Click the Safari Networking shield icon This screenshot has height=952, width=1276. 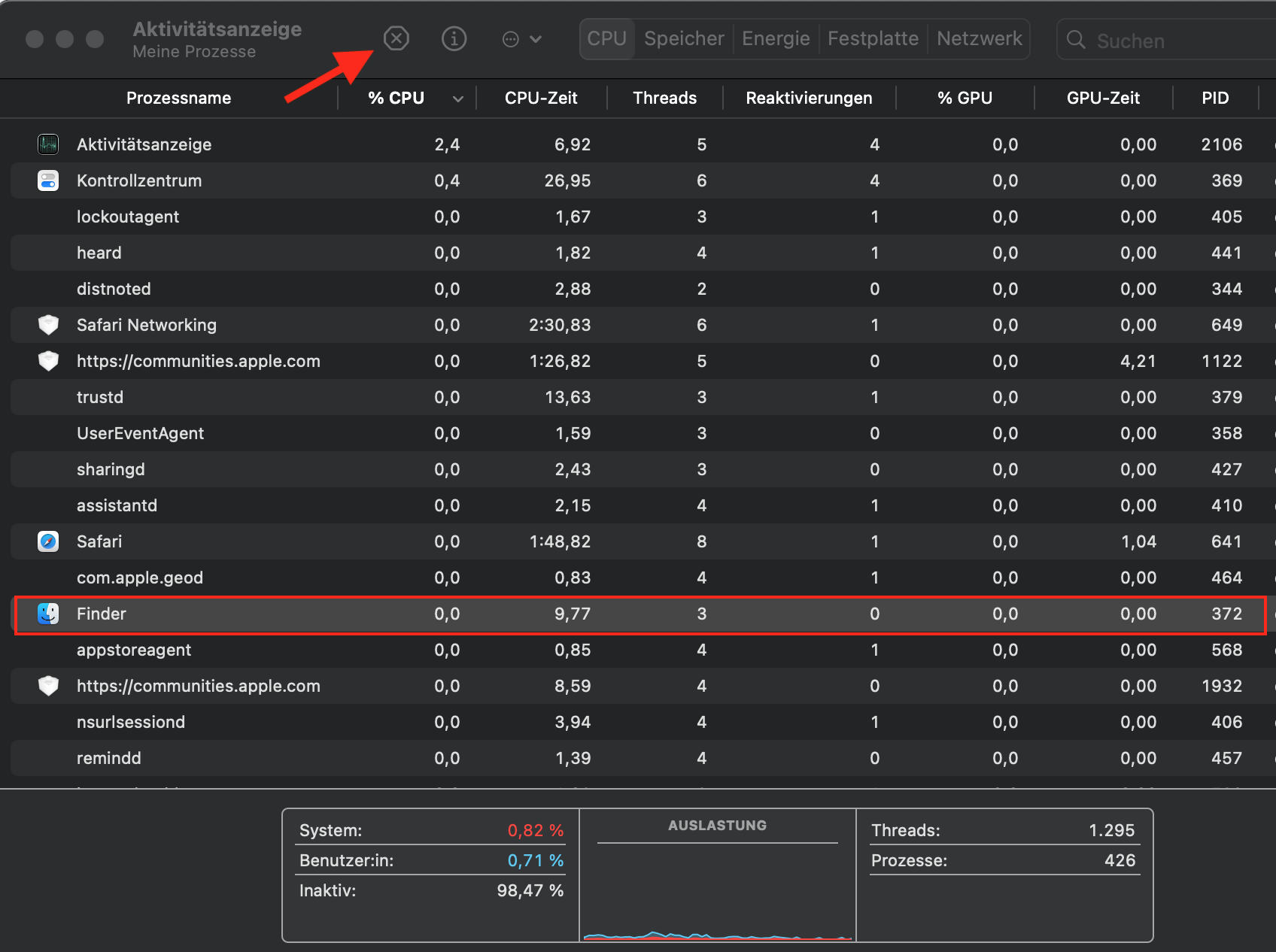[48, 325]
